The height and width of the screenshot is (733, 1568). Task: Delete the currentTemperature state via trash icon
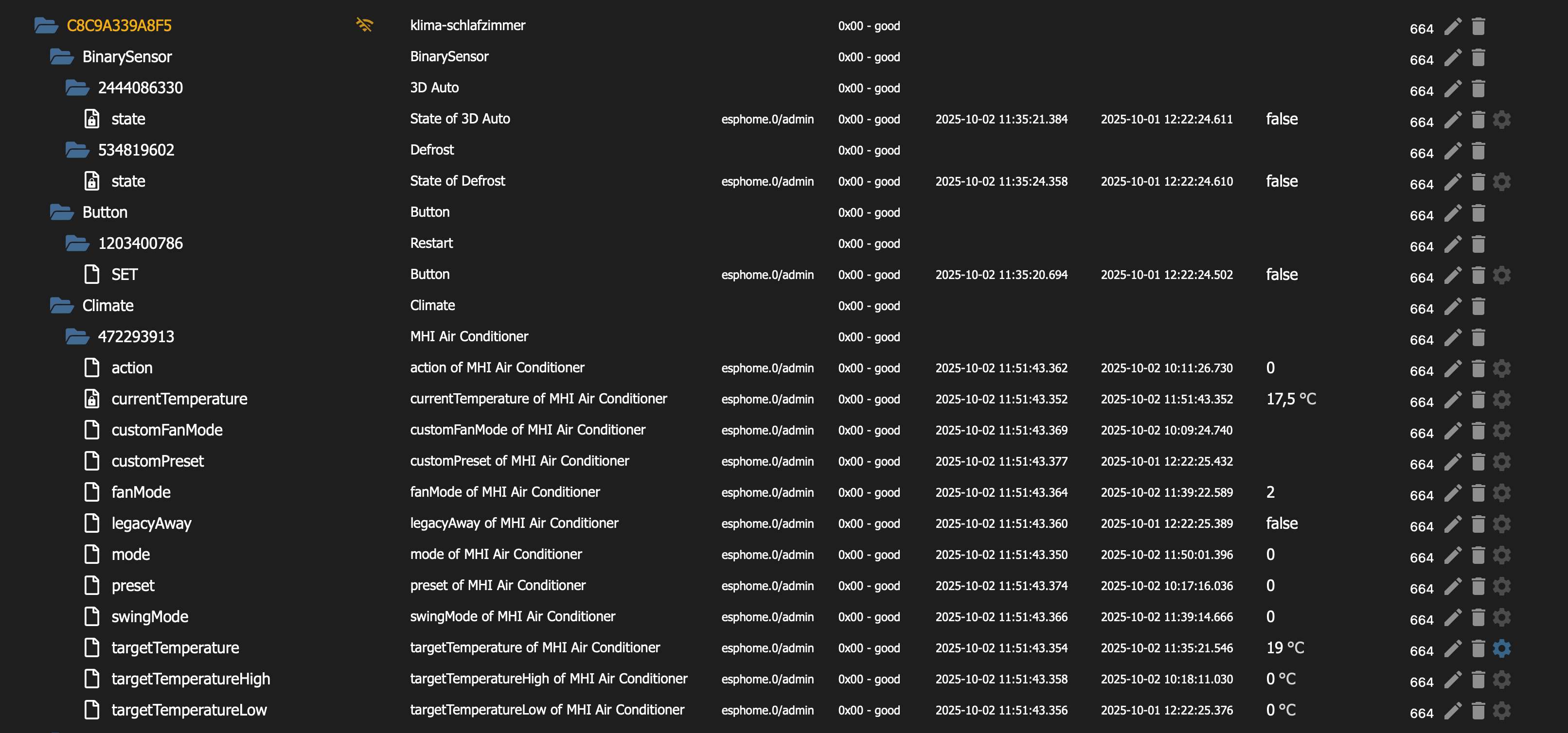pyautogui.click(x=1478, y=400)
